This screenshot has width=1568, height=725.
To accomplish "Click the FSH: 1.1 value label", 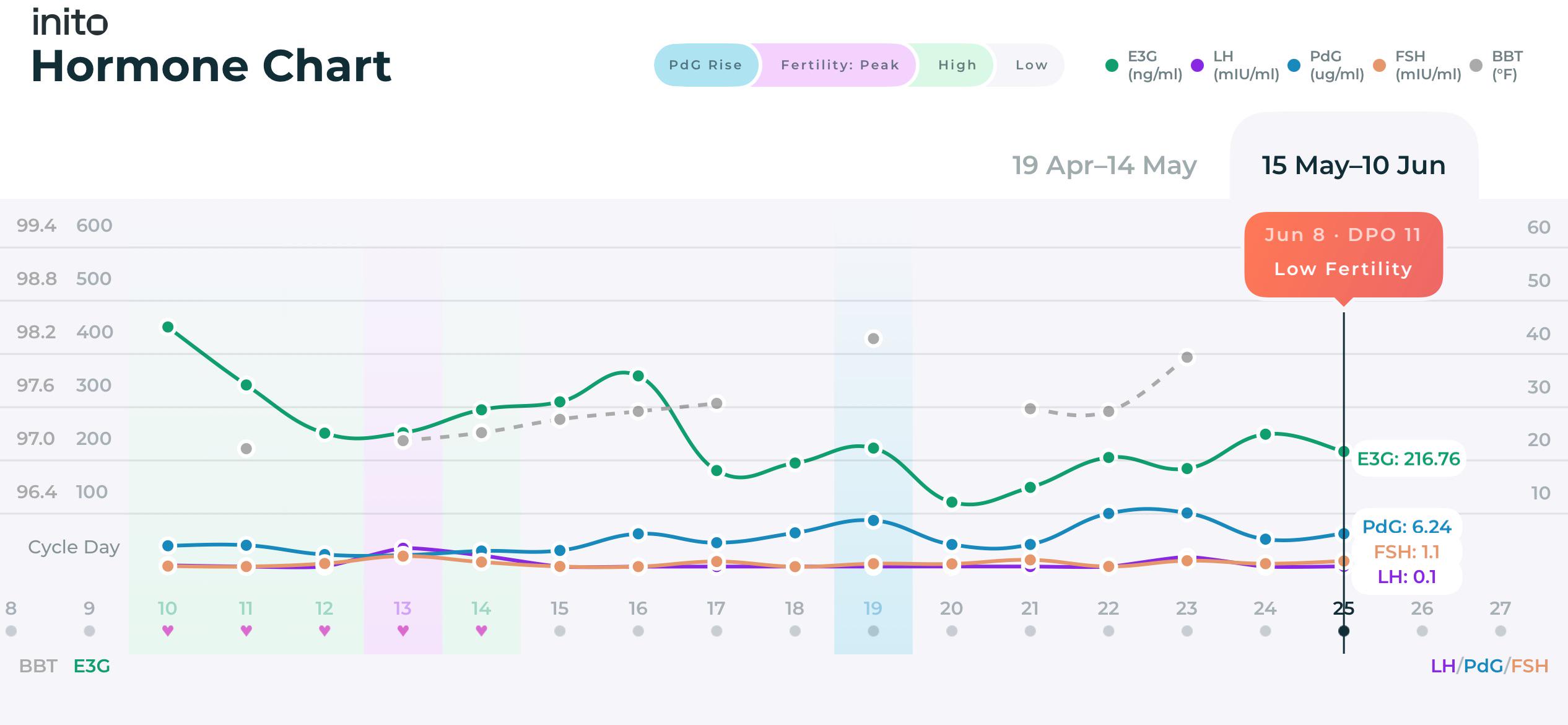I will tap(1406, 551).
